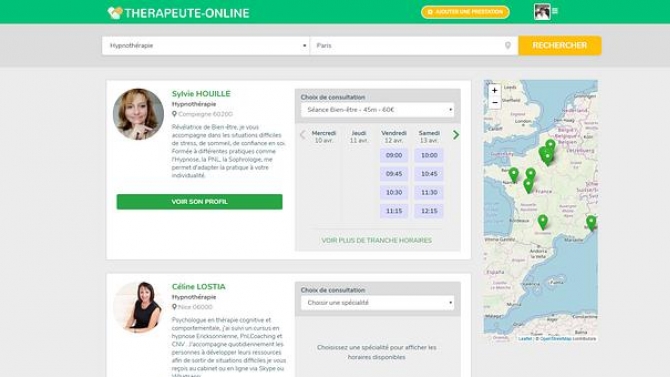670x377 pixels.
Task: Click the Compiègne 60200 location pin icon
Action: pos(174,114)
